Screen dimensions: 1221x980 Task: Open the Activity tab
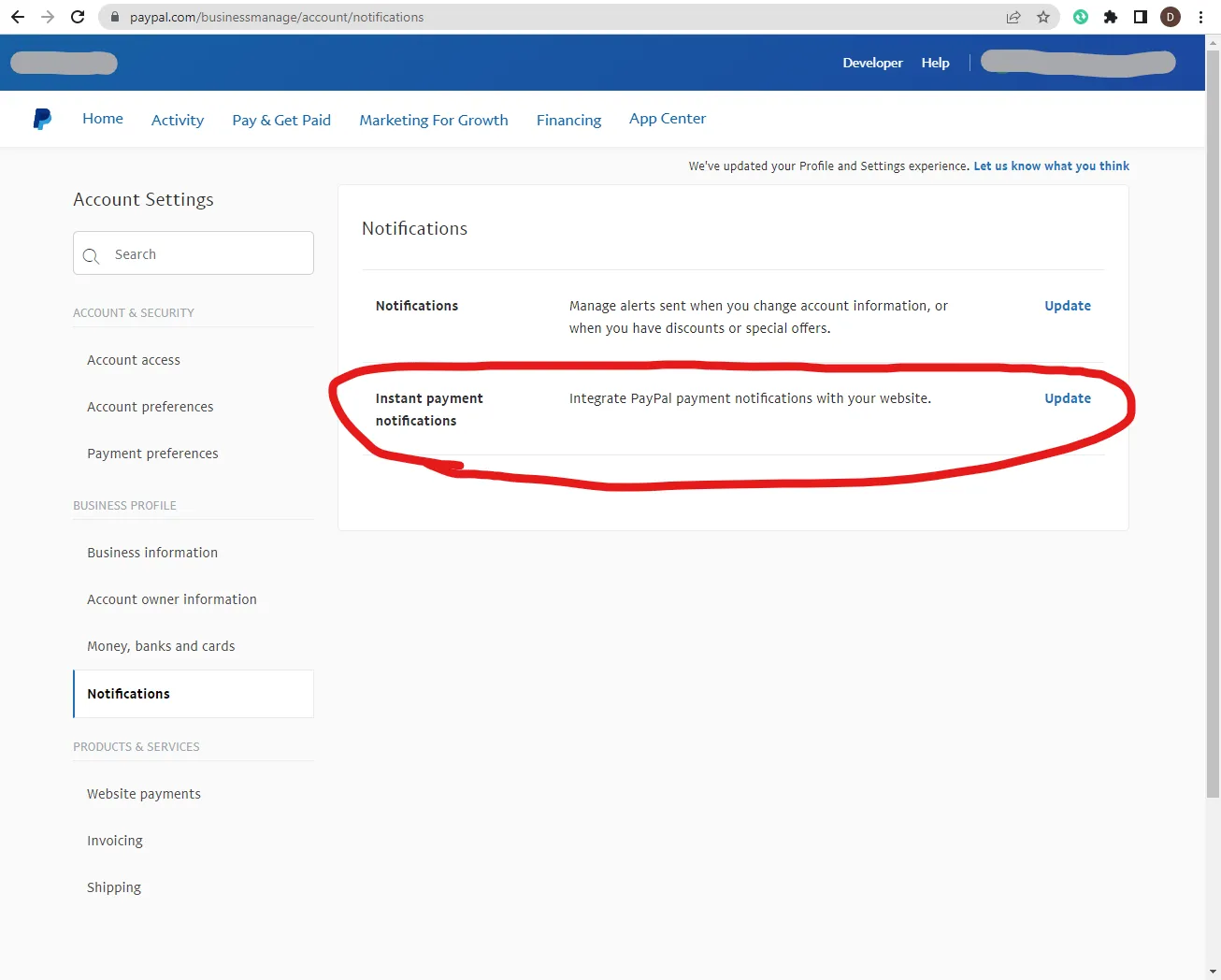178,120
